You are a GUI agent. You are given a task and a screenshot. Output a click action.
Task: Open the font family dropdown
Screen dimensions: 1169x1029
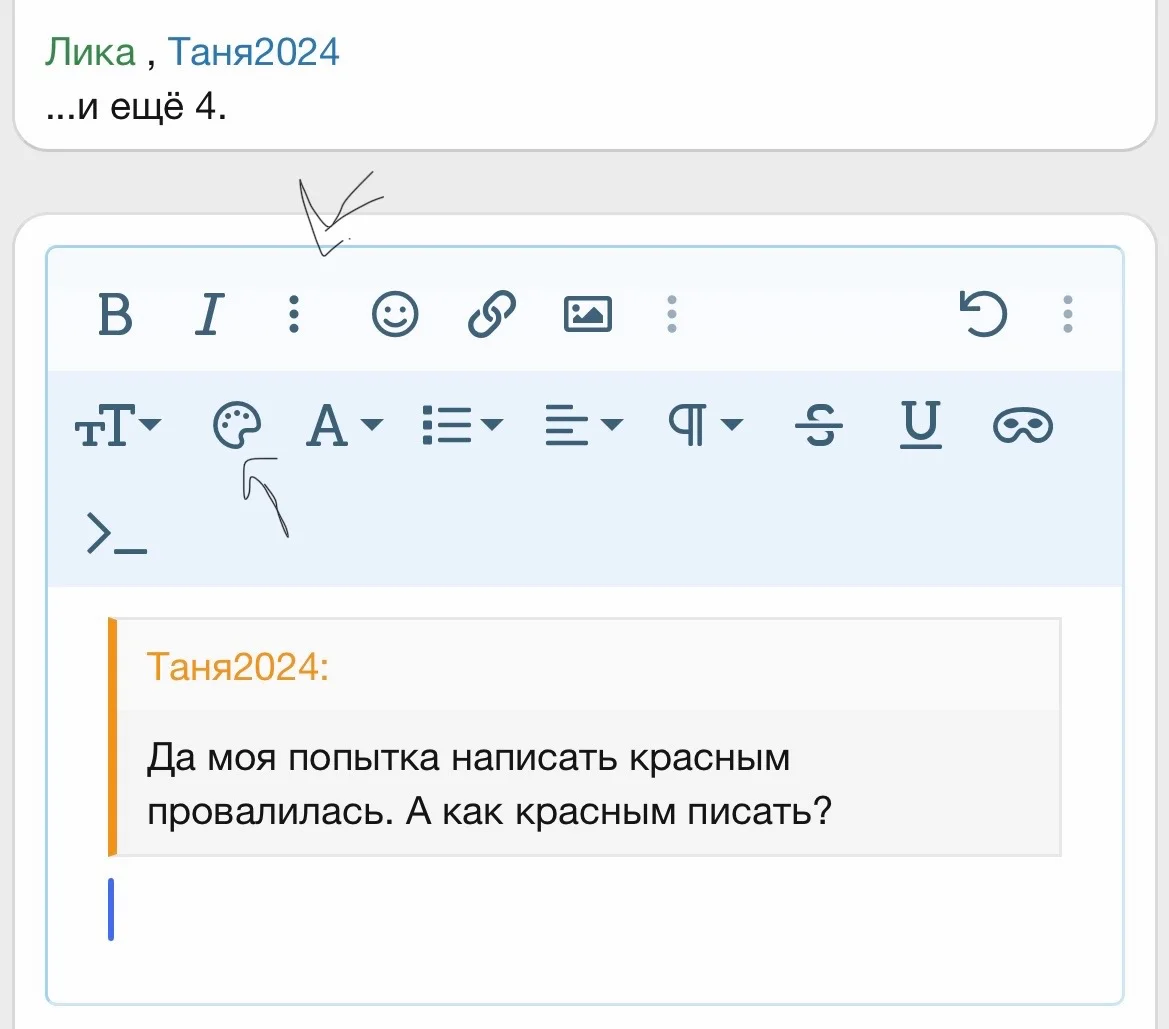click(x=343, y=427)
